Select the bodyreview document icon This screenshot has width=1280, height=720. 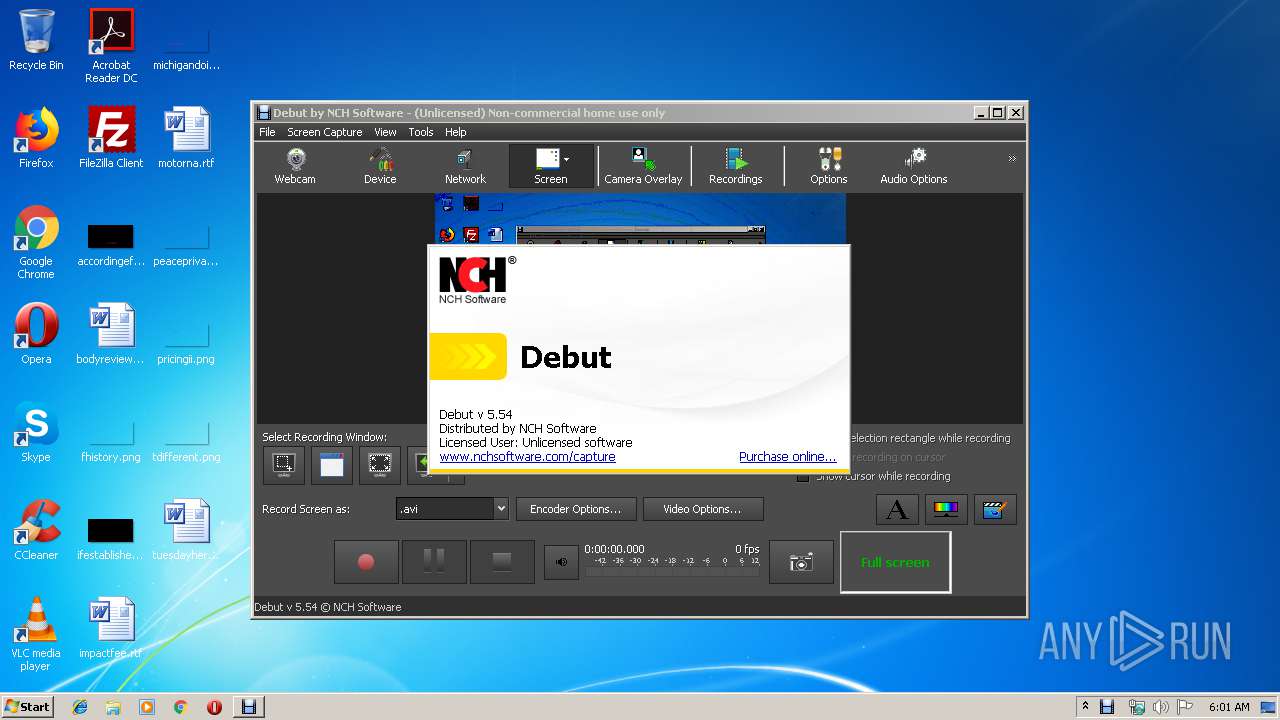(x=111, y=334)
